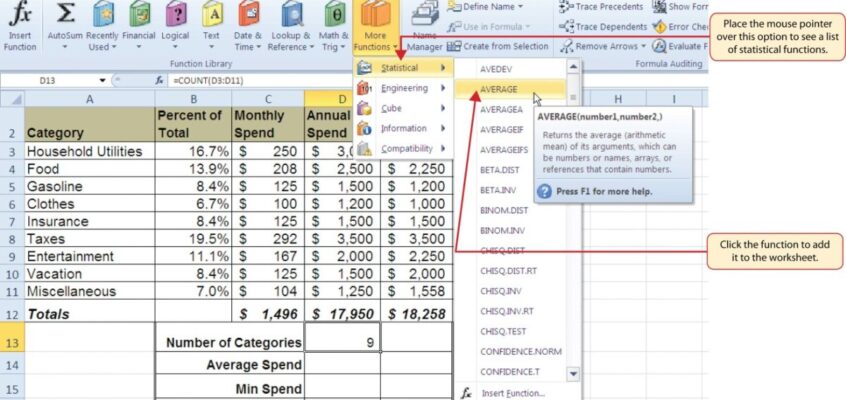Select column H header
Screen dimensions: 846x400
pos(618,98)
